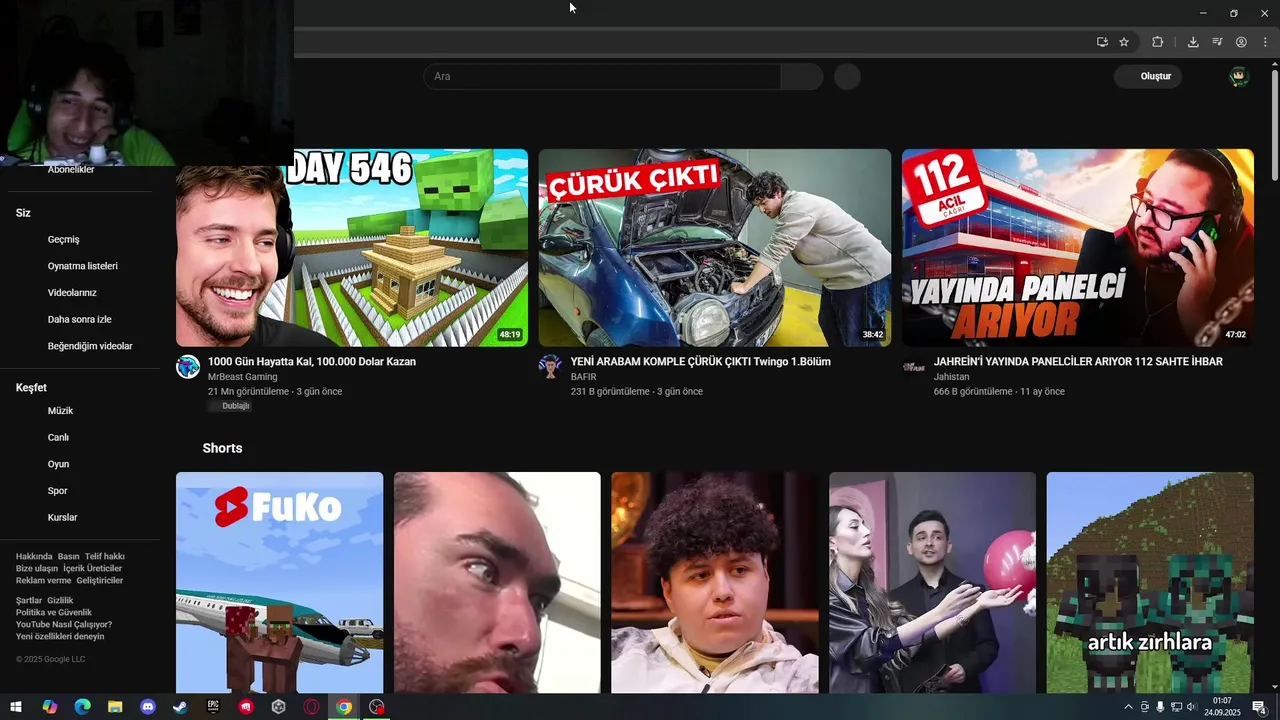Screen dimensions: 1280x720
Task: Open the DAY 546 video thumbnail
Action: pyautogui.click(x=352, y=247)
